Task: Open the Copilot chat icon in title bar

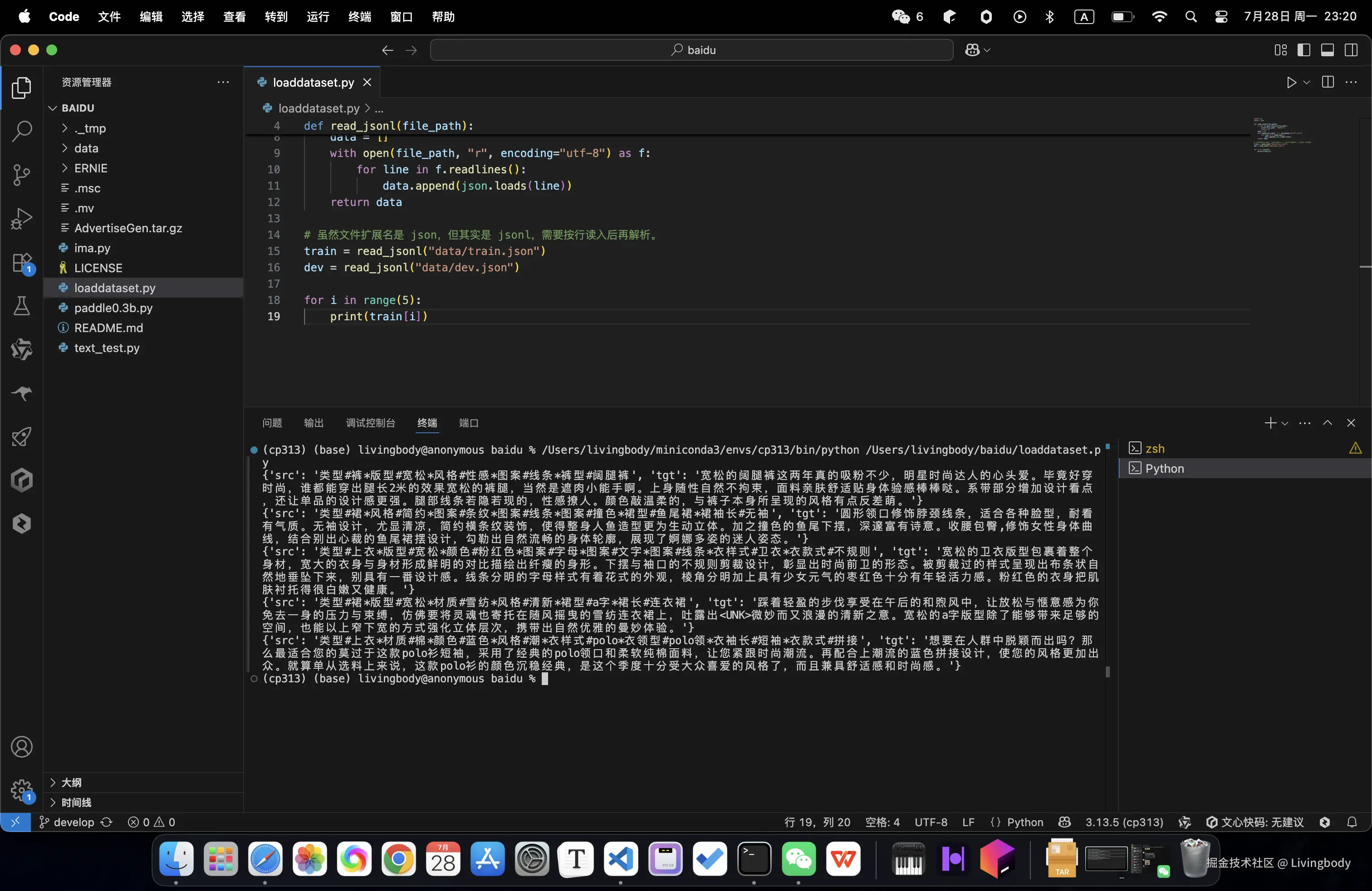Action: [x=972, y=50]
